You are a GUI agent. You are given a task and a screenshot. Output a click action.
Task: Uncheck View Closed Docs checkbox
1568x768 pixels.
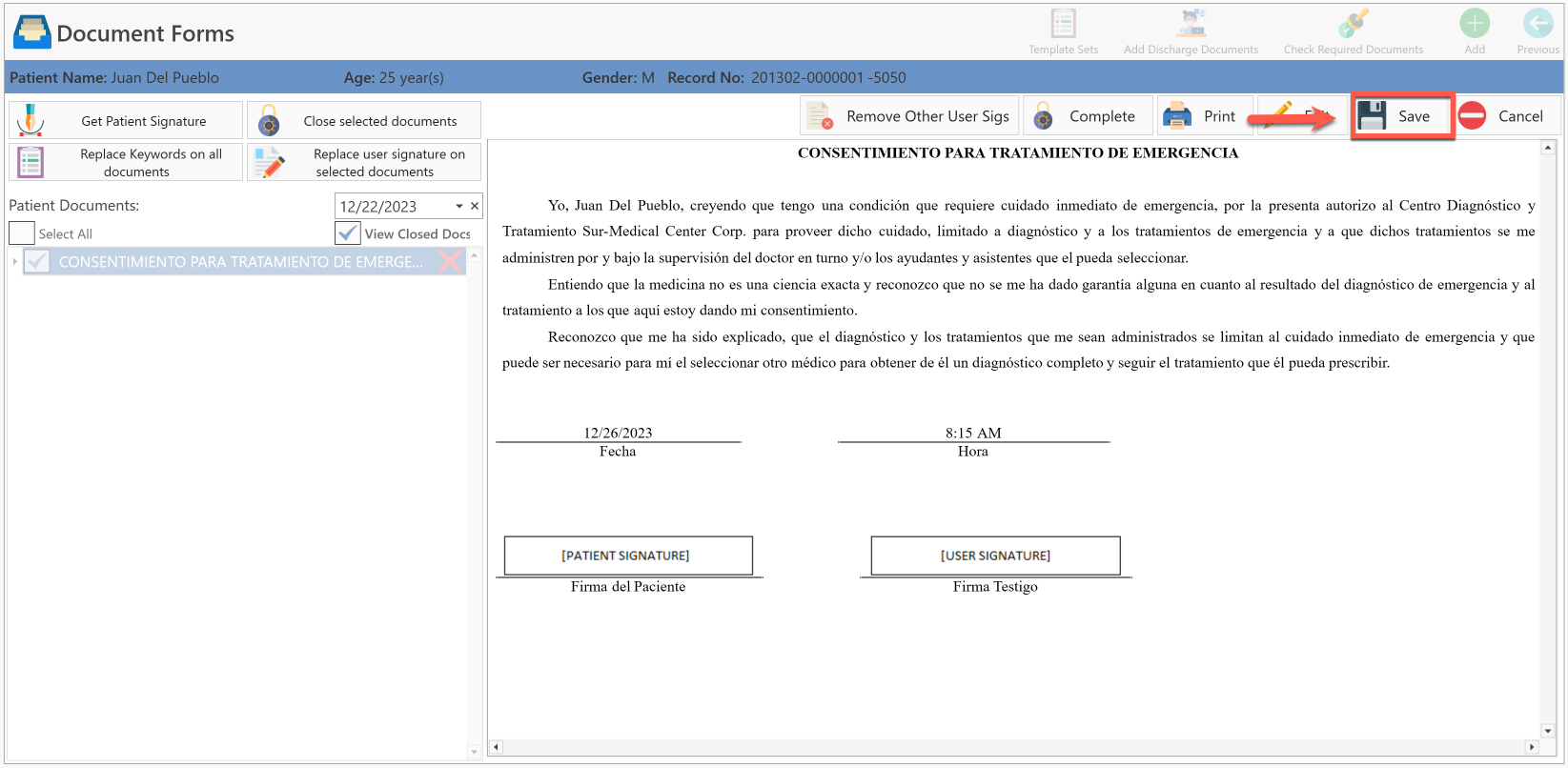pyautogui.click(x=348, y=233)
